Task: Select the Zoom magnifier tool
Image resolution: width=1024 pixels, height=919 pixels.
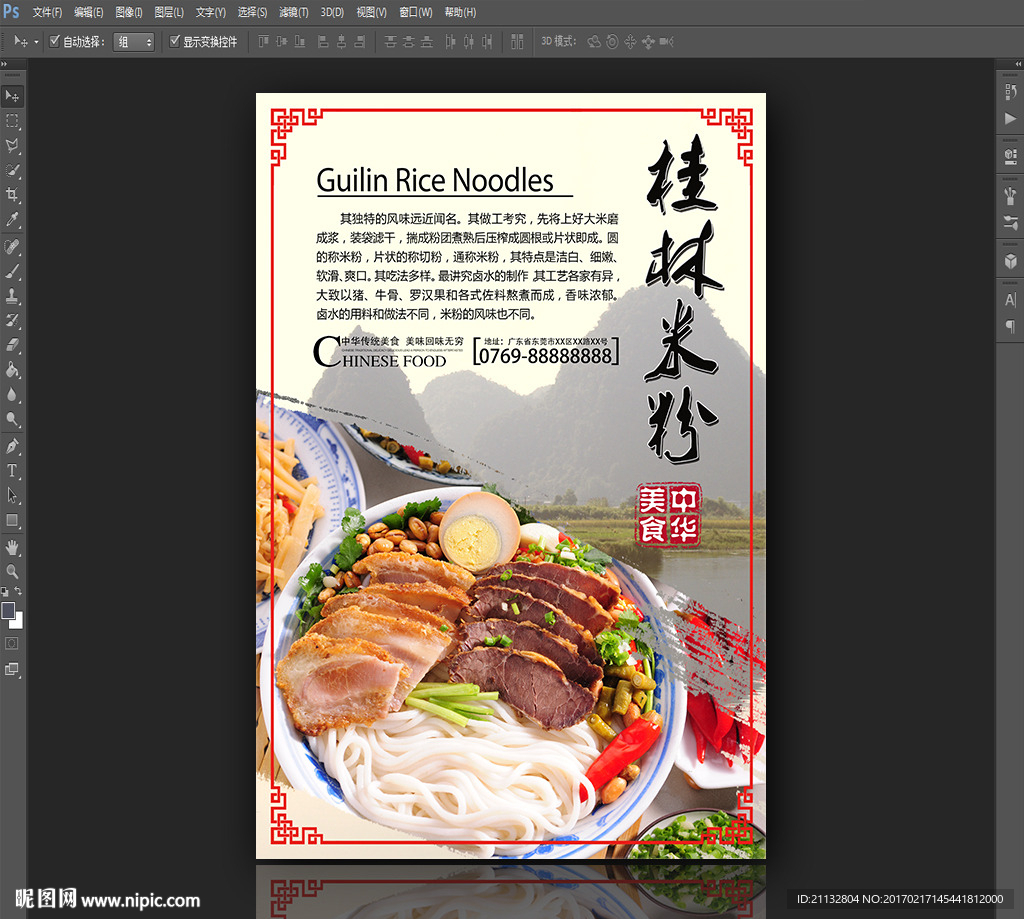Action: point(12,572)
